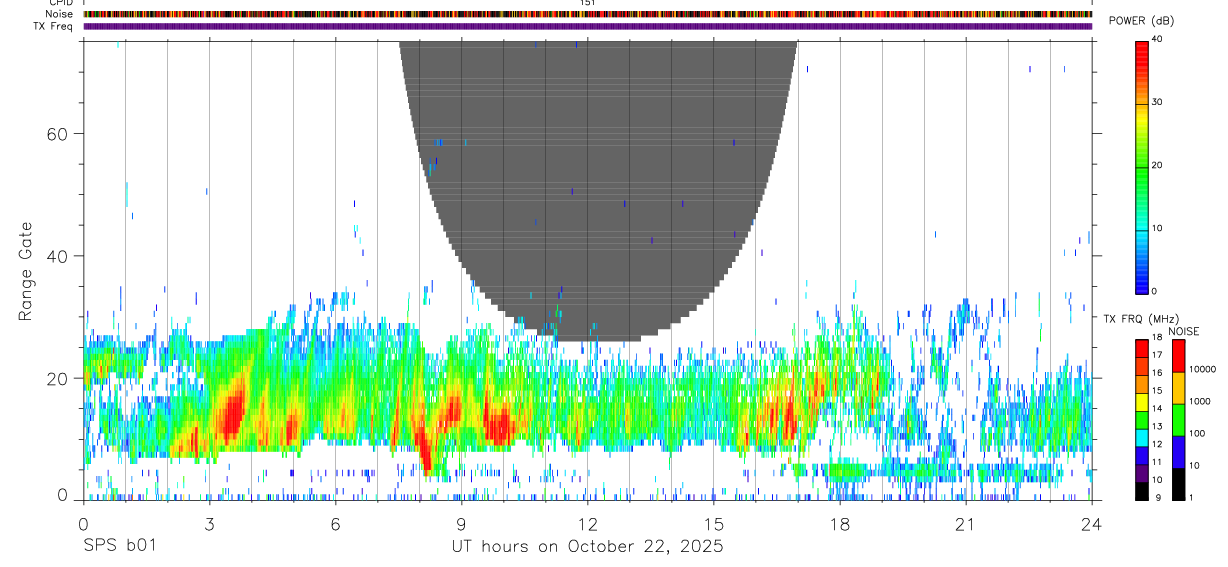Click the '10000' value on the NOISE scale
Viewport: 1228px width, 567px height.
pos(1202,369)
